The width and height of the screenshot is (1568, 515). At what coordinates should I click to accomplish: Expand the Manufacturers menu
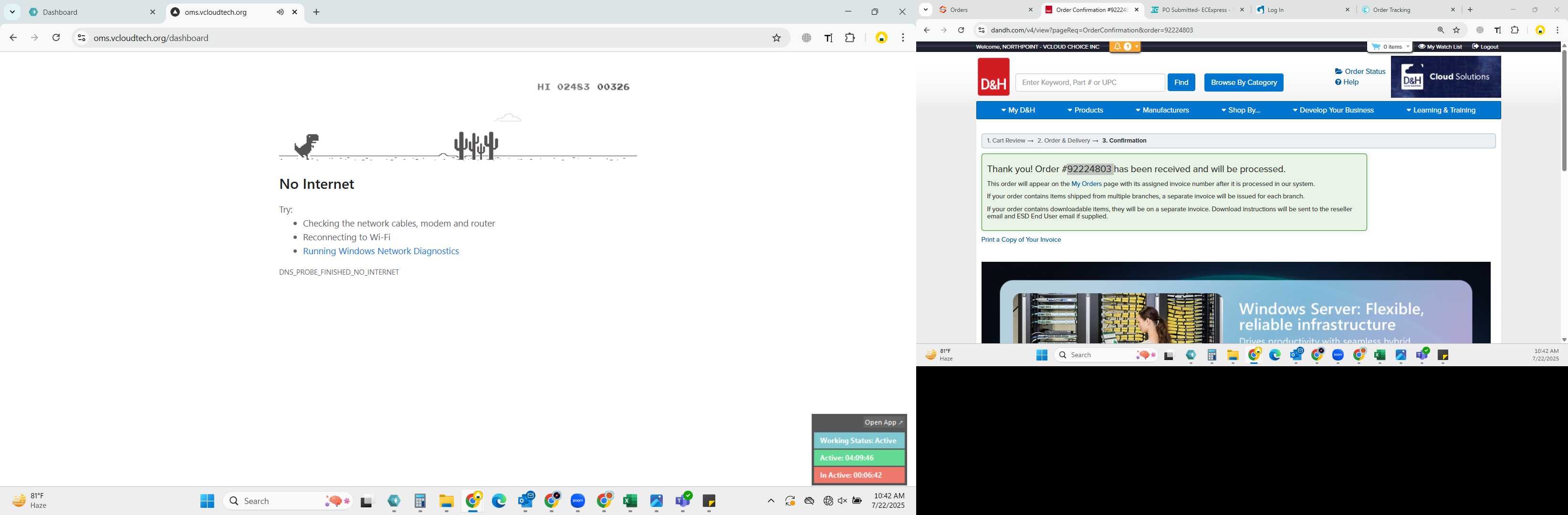click(x=1162, y=111)
